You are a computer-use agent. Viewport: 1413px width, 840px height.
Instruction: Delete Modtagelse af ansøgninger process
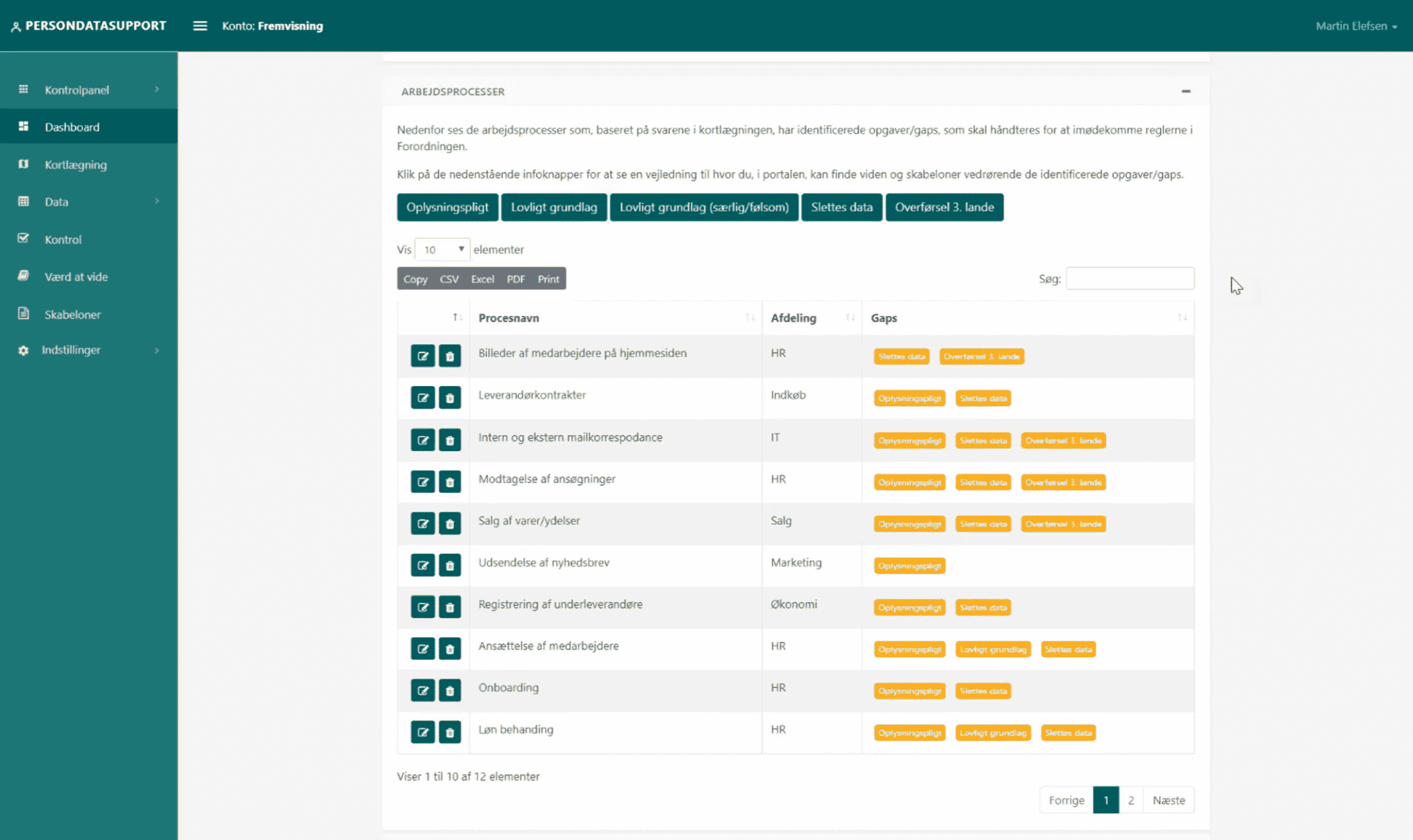(x=450, y=482)
